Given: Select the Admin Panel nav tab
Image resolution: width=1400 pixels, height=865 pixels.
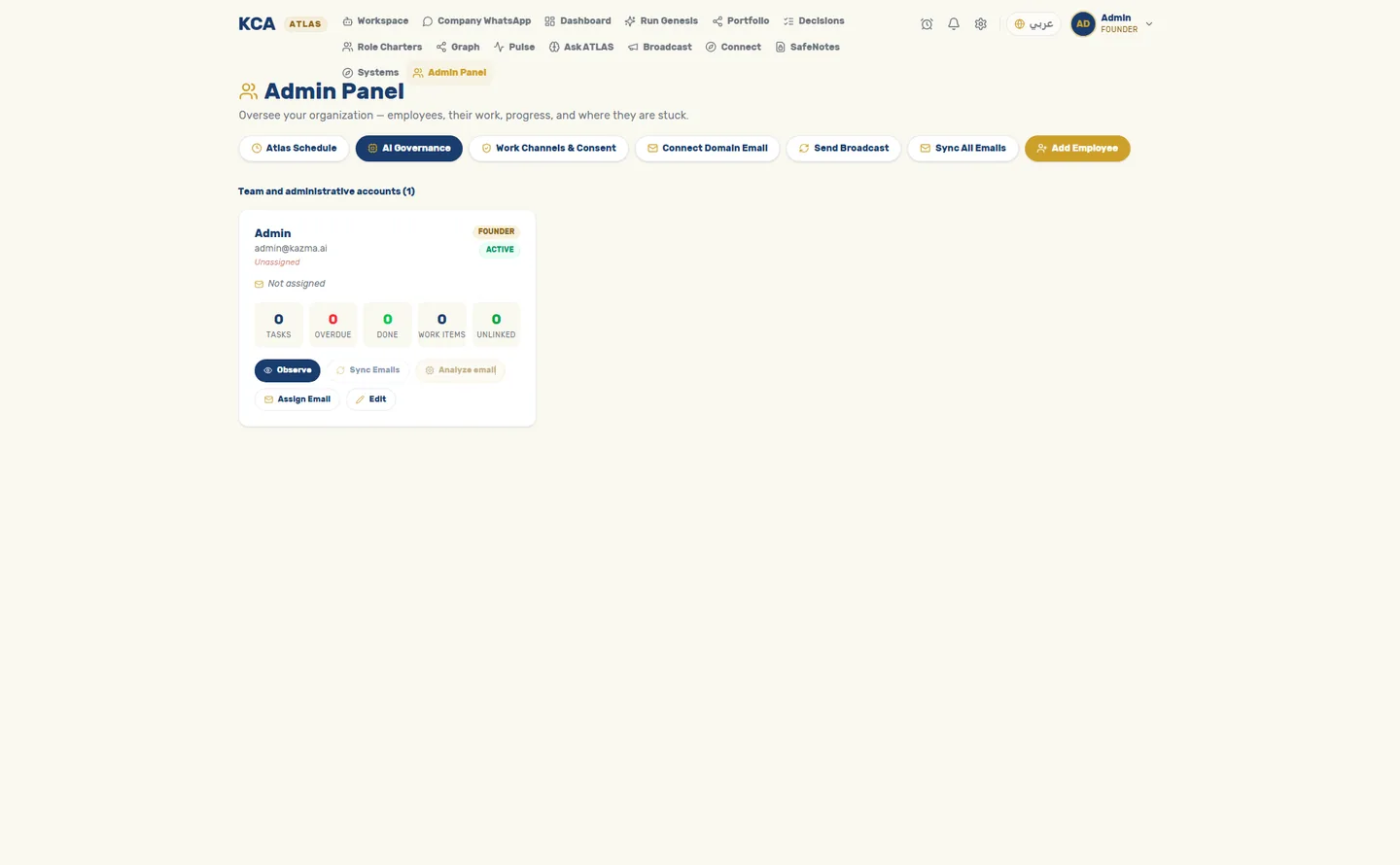Looking at the screenshot, I should click(x=449, y=73).
